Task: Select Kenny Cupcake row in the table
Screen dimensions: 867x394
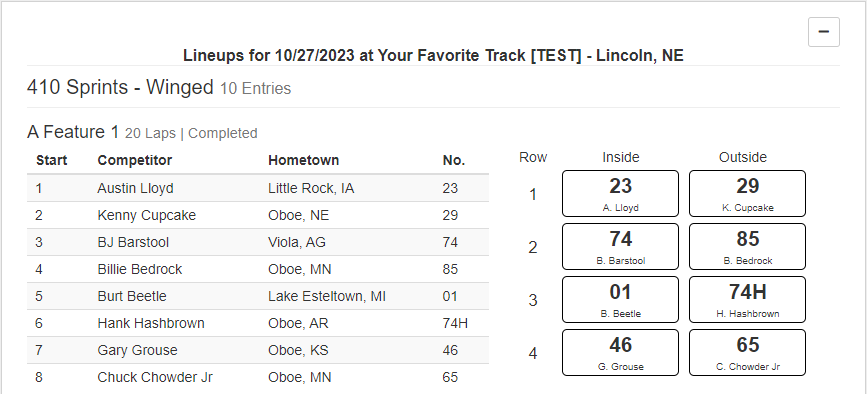Action: [258, 215]
